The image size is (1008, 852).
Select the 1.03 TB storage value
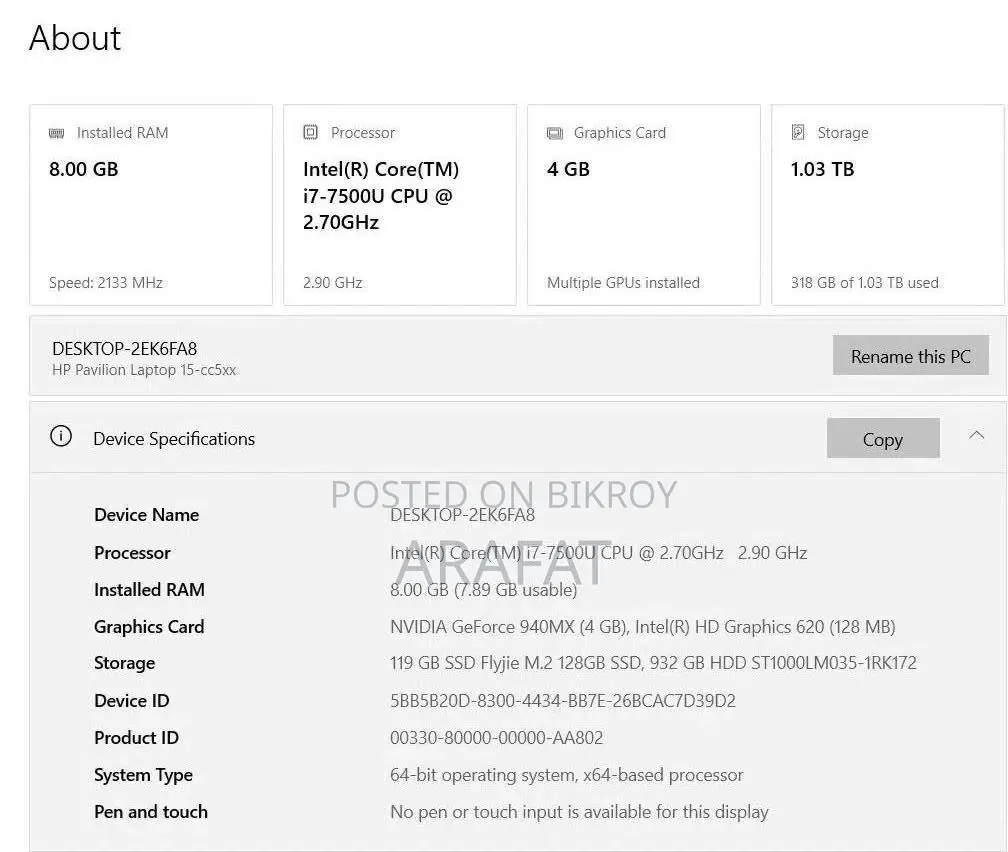(822, 169)
